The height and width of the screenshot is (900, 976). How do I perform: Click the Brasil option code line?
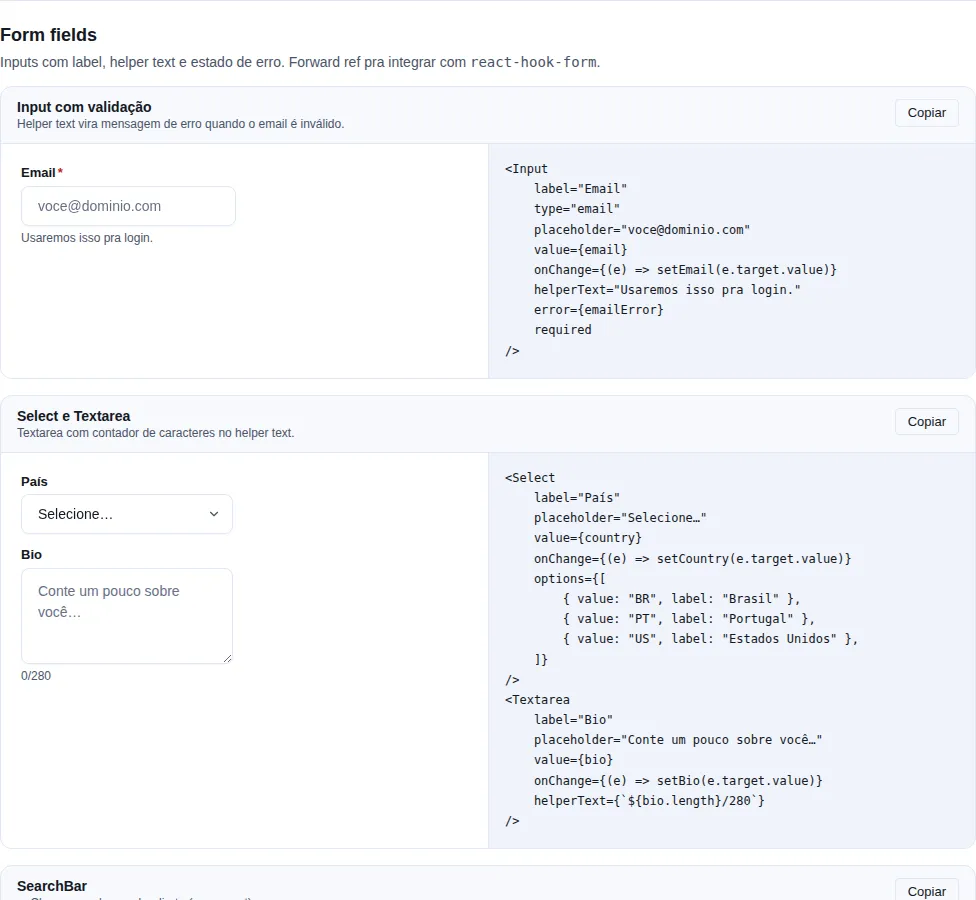[682, 598]
